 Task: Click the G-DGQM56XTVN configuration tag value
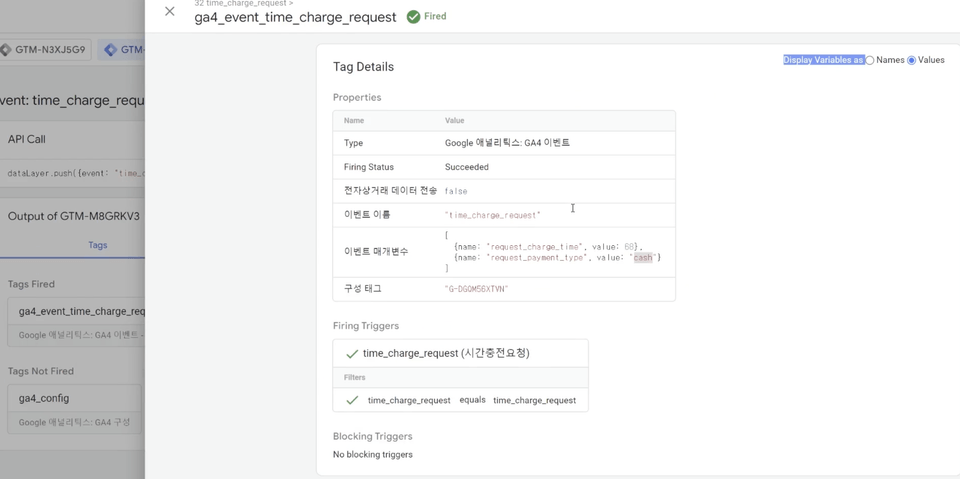476,289
